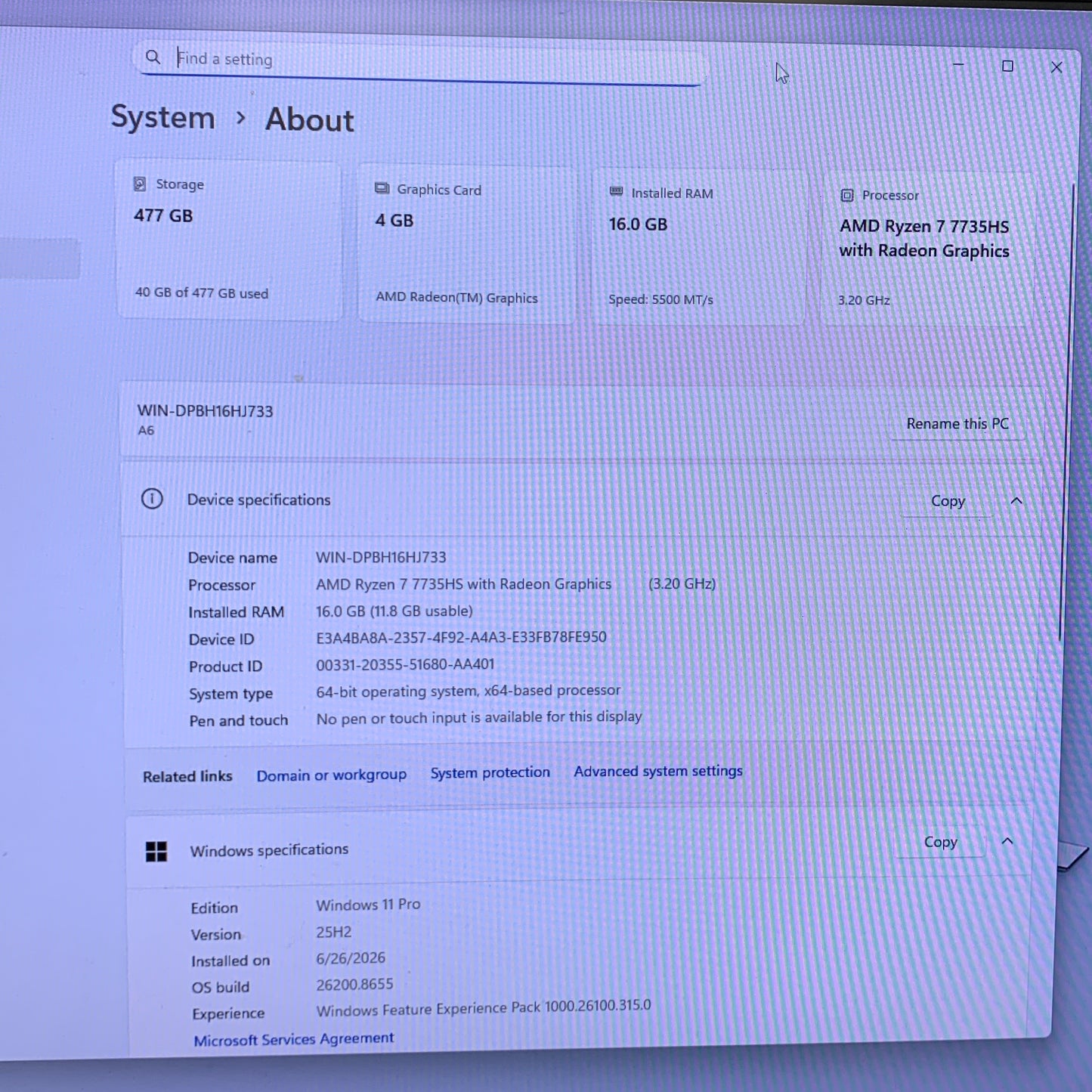This screenshot has height=1092, width=1092.
Task: Click Rename this PC button
Action: point(957,424)
